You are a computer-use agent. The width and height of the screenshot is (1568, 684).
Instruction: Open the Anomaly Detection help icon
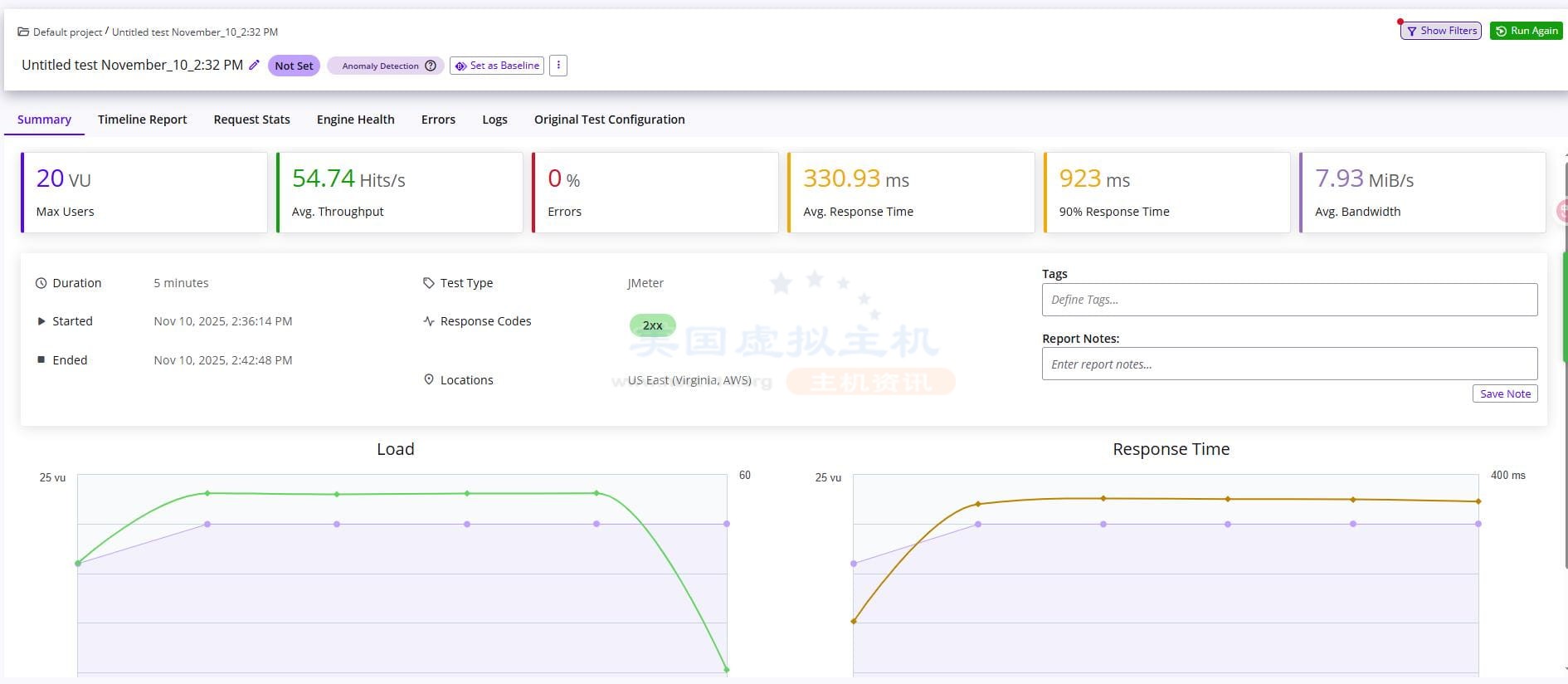[431, 66]
